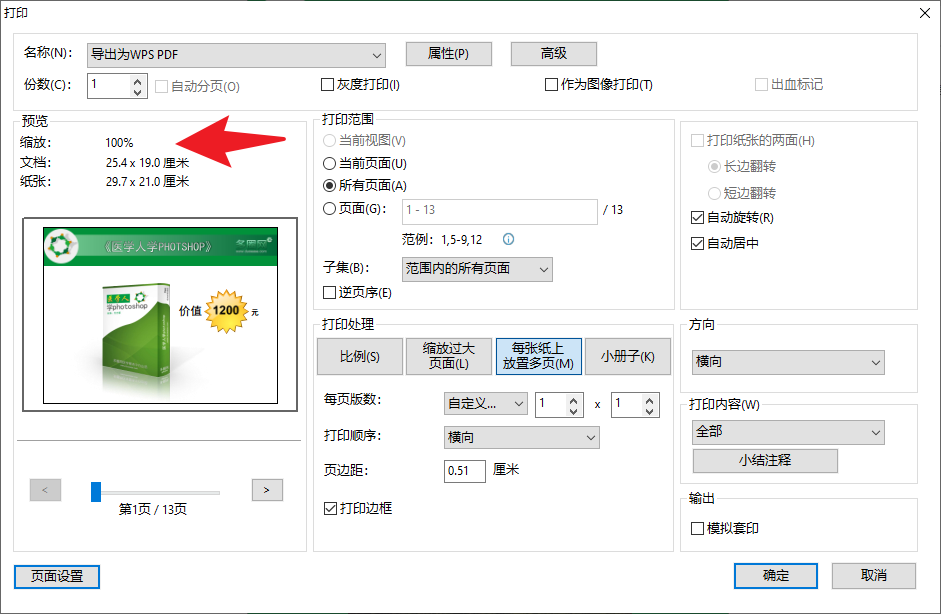Click the preview page slider handle
The height and width of the screenshot is (614, 941).
(96, 491)
